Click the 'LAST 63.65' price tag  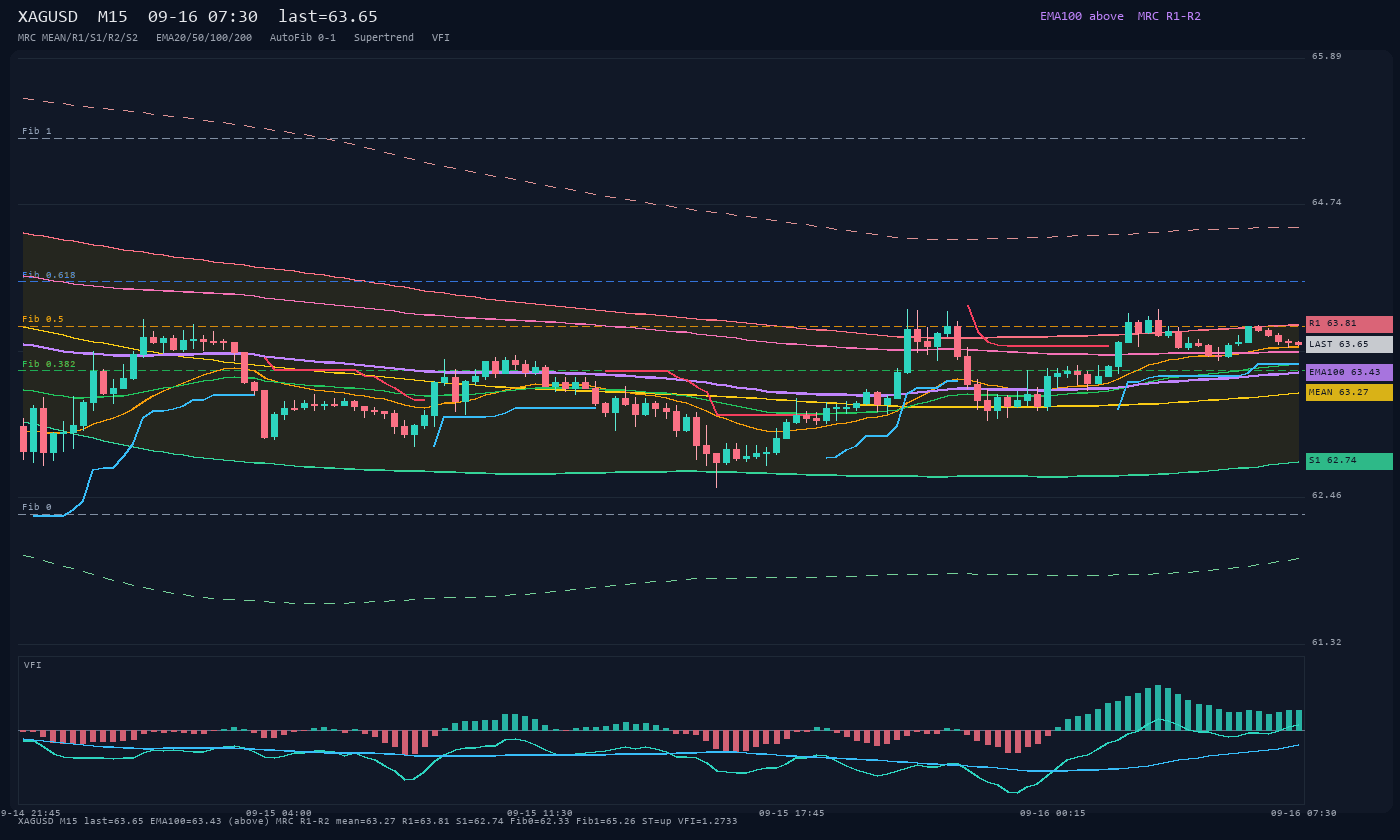1349,344
